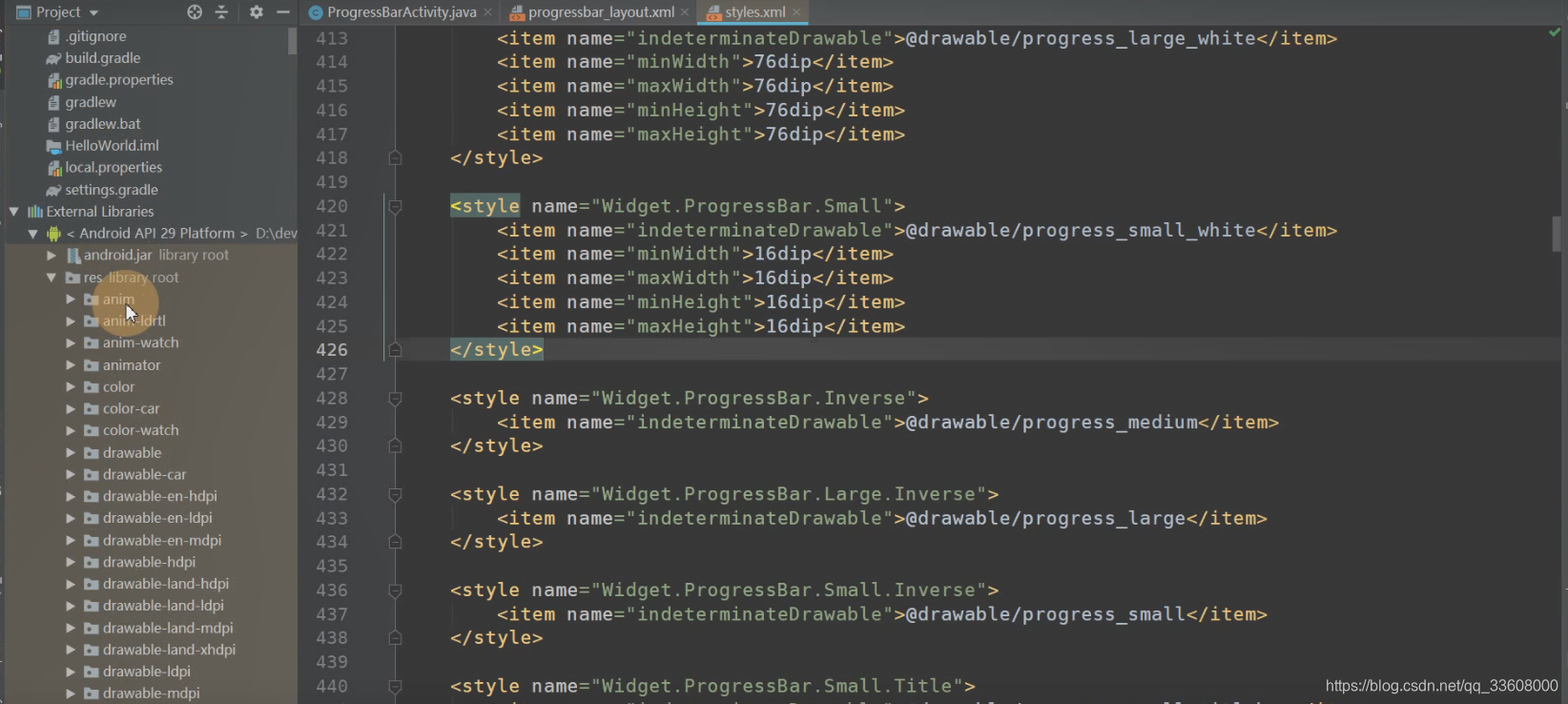Select drawable-land-xhdpi folder
Viewport: 1568px width, 704px height.
169,651
